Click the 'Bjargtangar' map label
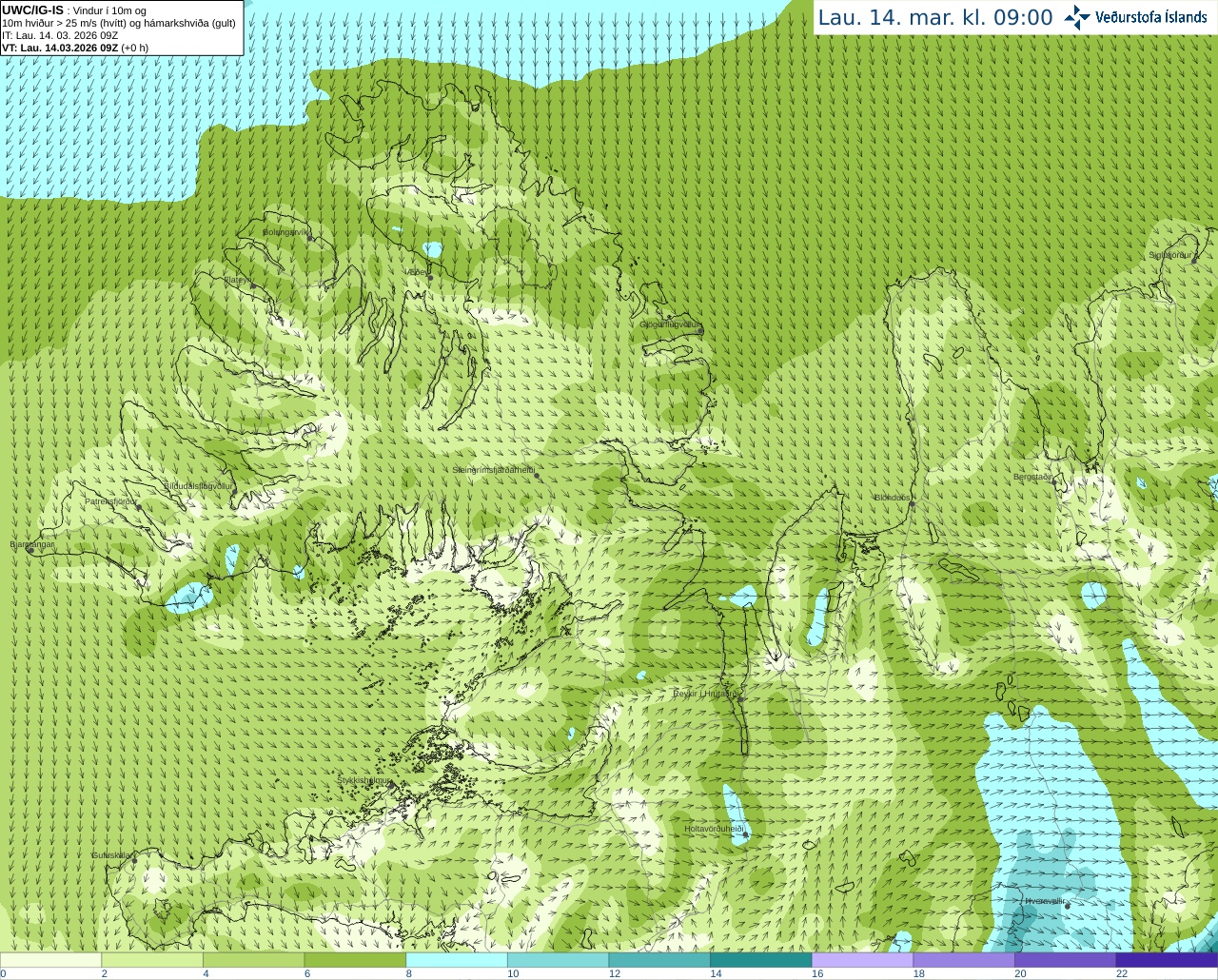The image size is (1218, 980). 32,544
